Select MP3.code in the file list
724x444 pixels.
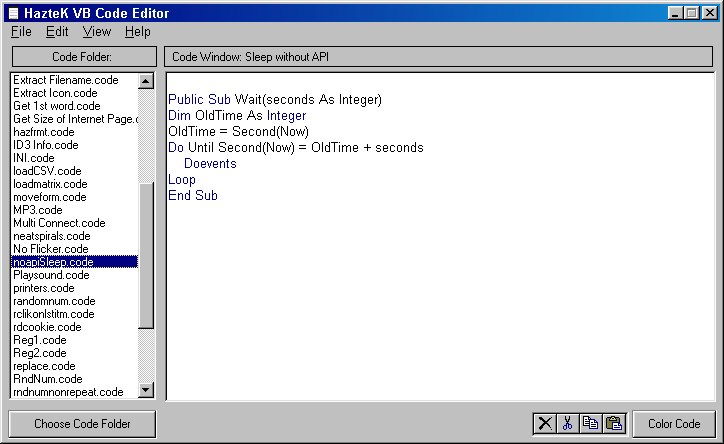[x=38, y=210]
